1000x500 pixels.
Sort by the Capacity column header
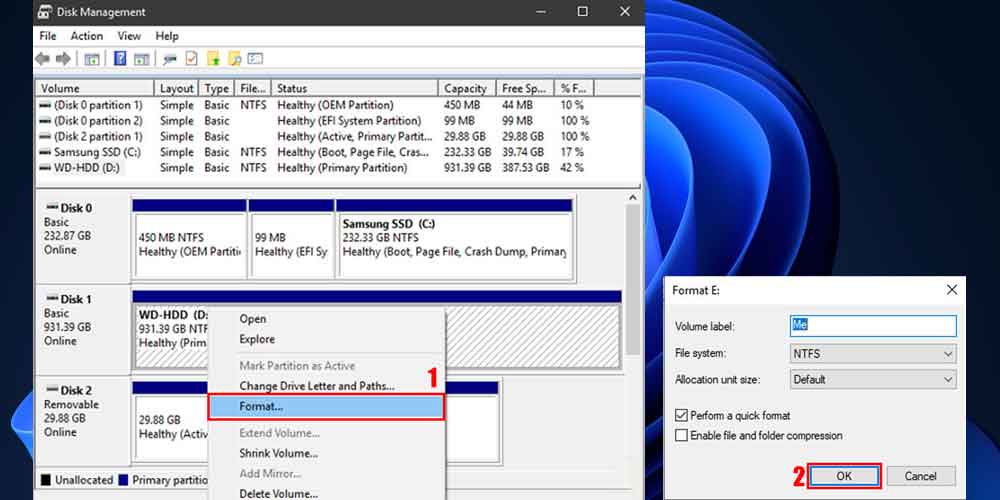coord(465,89)
